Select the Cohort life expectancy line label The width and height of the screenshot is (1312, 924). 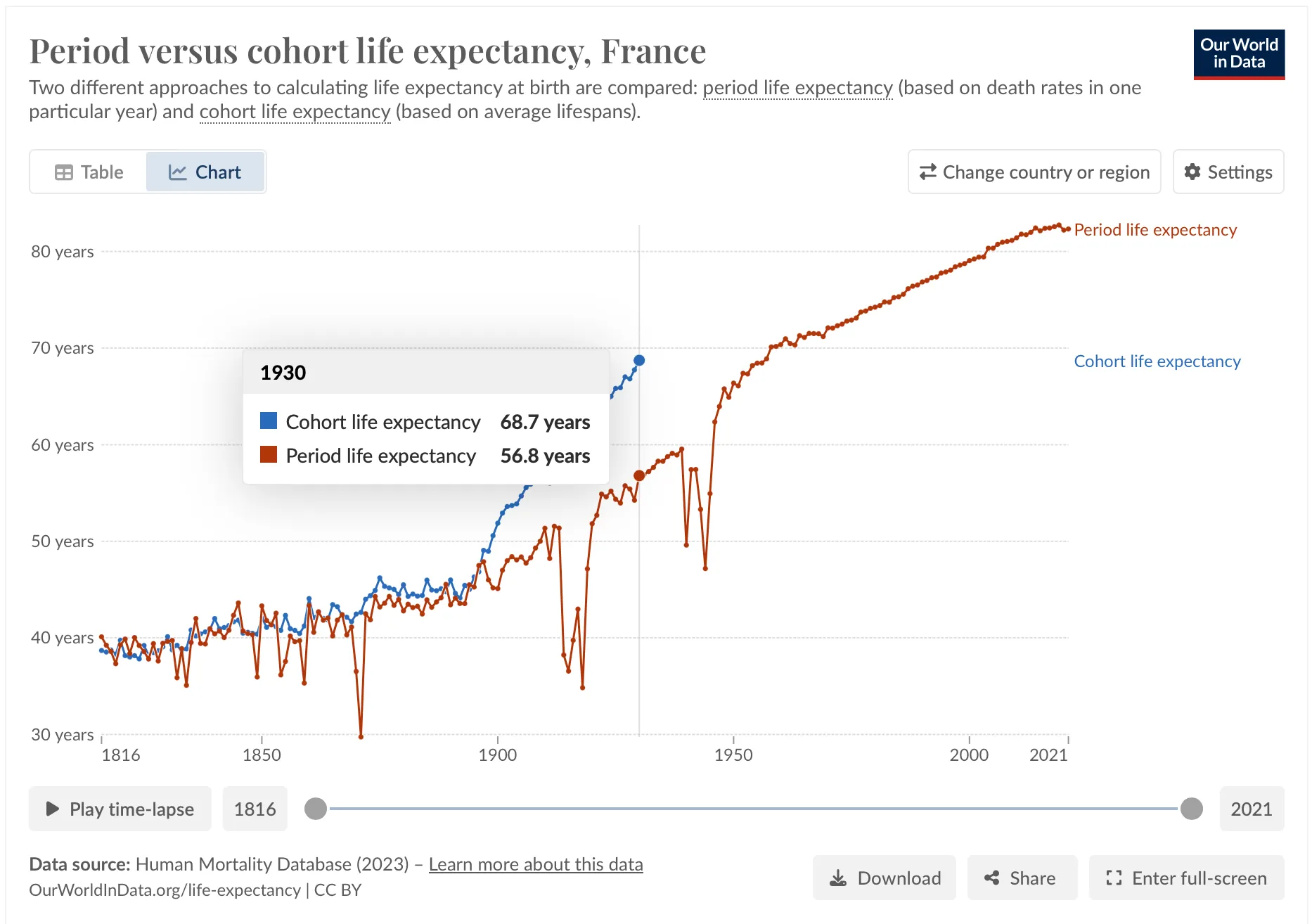point(1157,361)
